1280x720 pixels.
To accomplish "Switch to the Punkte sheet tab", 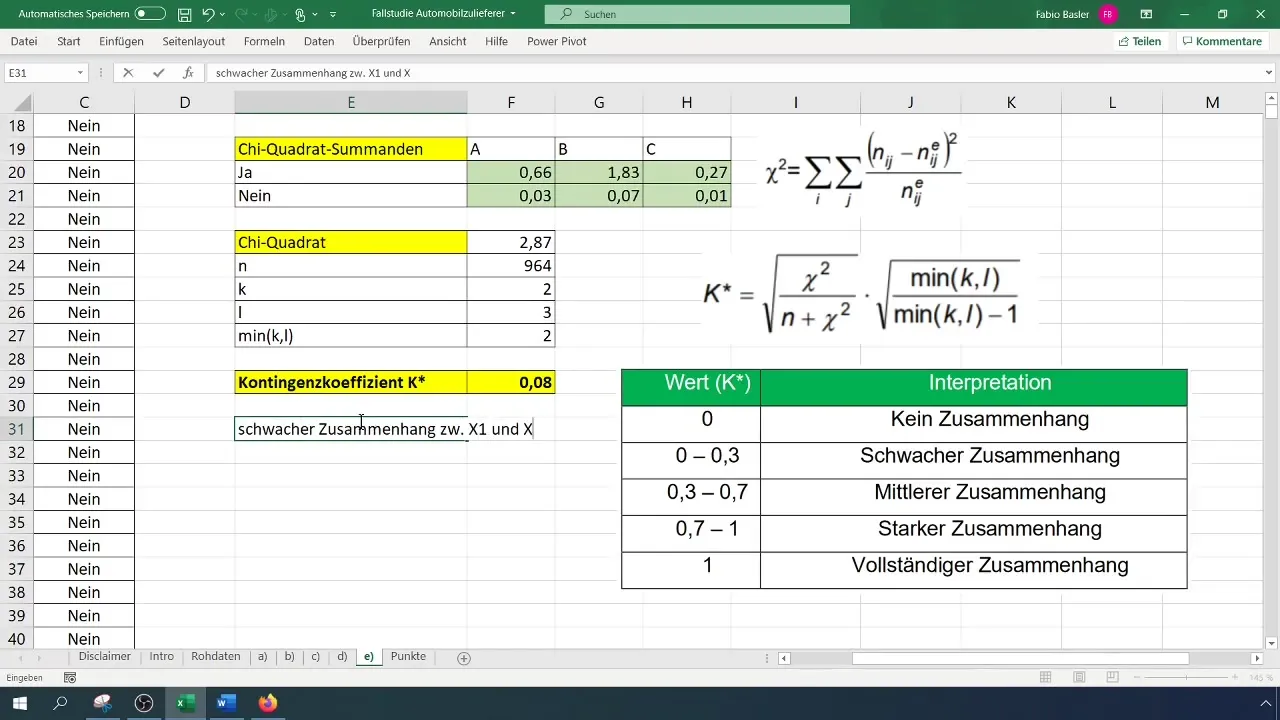I will click(x=408, y=657).
